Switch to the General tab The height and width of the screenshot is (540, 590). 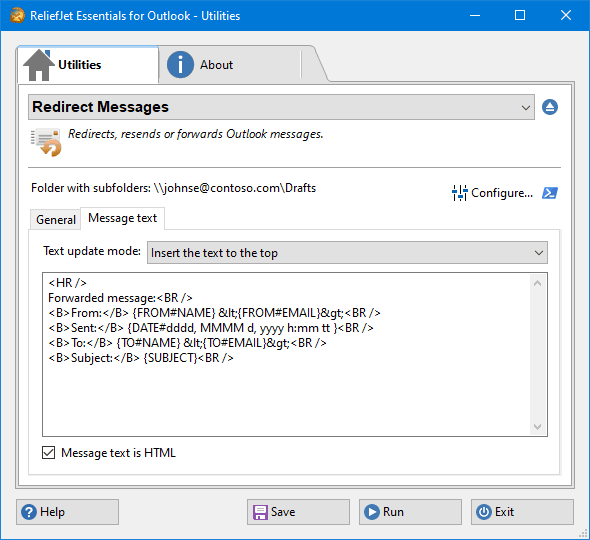[56, 219]
